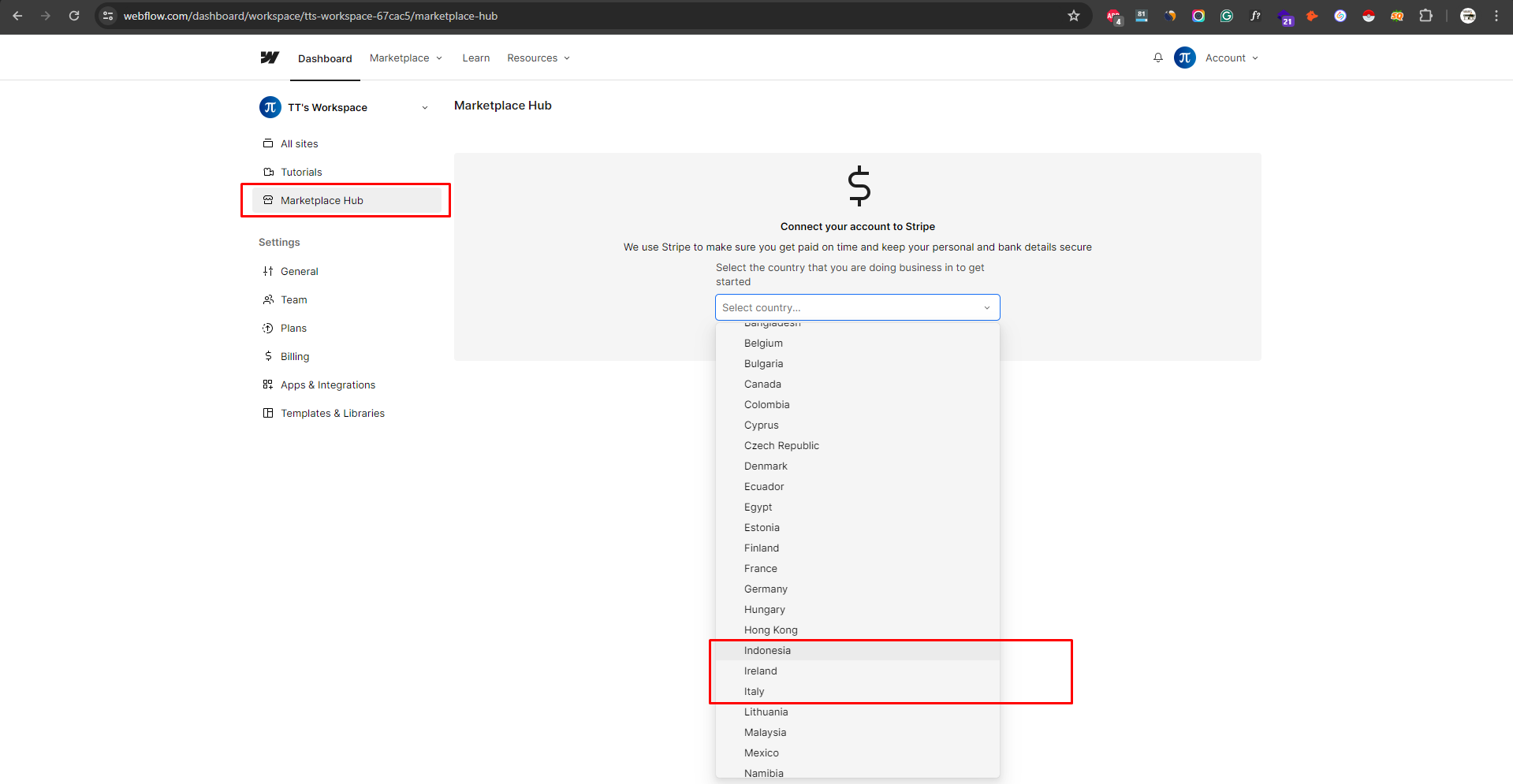Open Templates & Libraries settings
The height and width of the screenshot is (784, 1513).
pos(347,413)
